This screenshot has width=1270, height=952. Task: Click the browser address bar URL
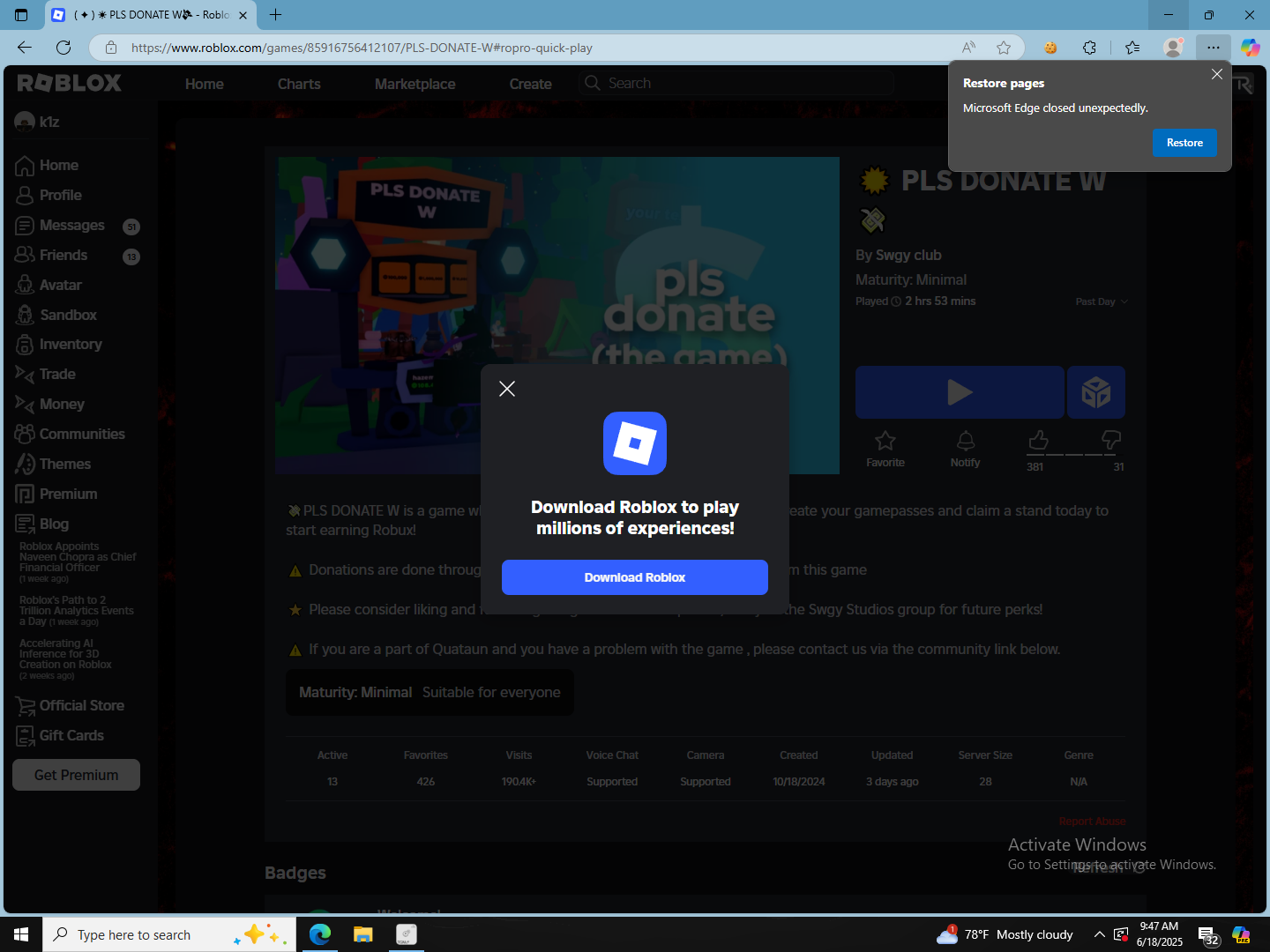click(362, 48)
